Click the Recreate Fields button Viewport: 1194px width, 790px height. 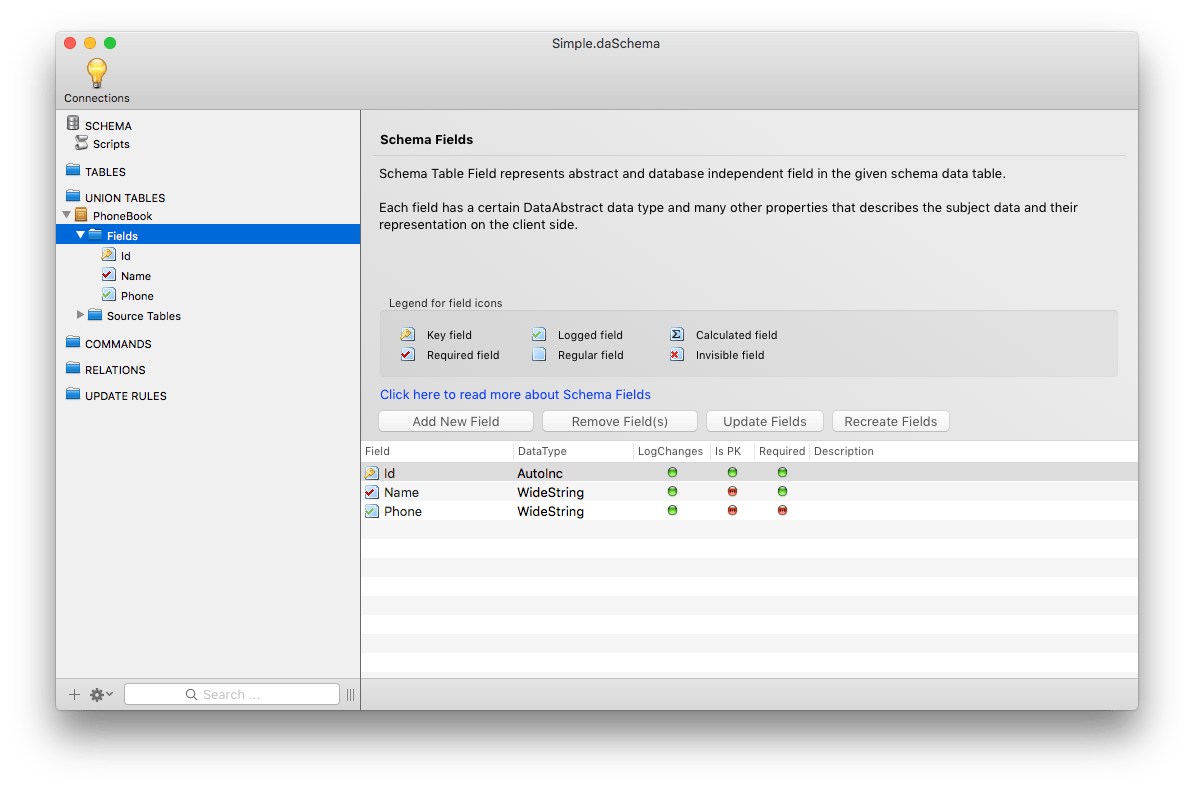pyautogui.click(x=891, y=421)
